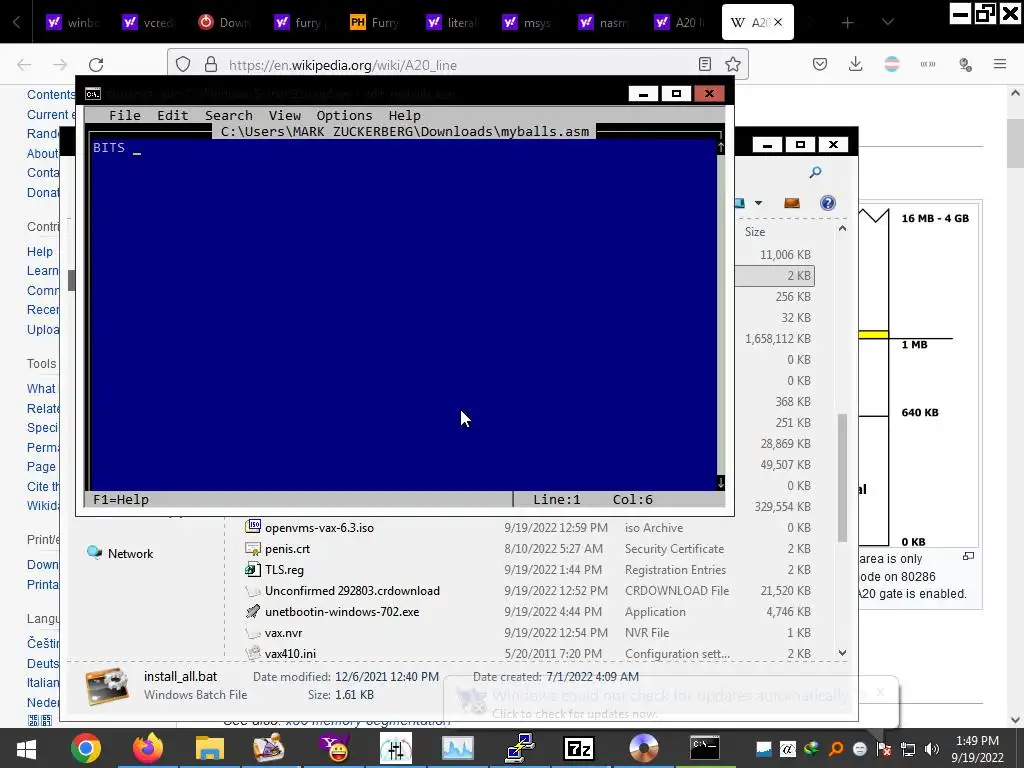Viewport: 1024px width, 768px height.
Task: Click the Help link in the Wikipedia sidebar
Action: (40, 251)
